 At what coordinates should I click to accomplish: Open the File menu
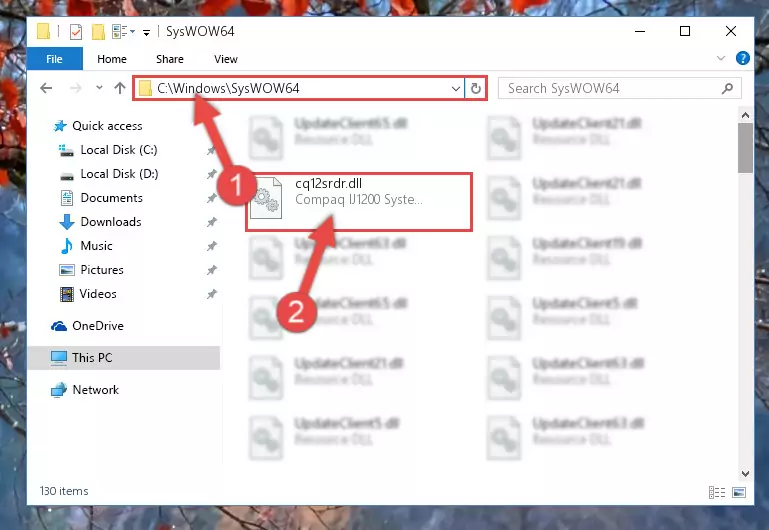54,59
